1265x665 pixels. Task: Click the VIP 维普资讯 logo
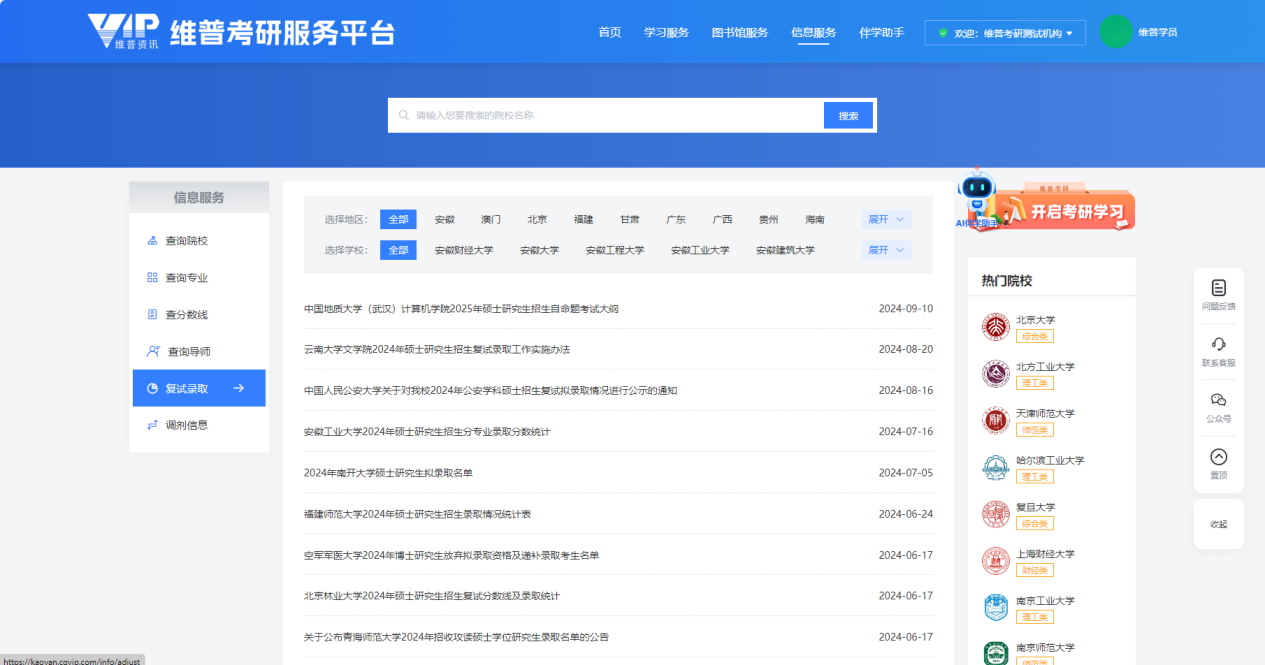[x=123, y=31]
